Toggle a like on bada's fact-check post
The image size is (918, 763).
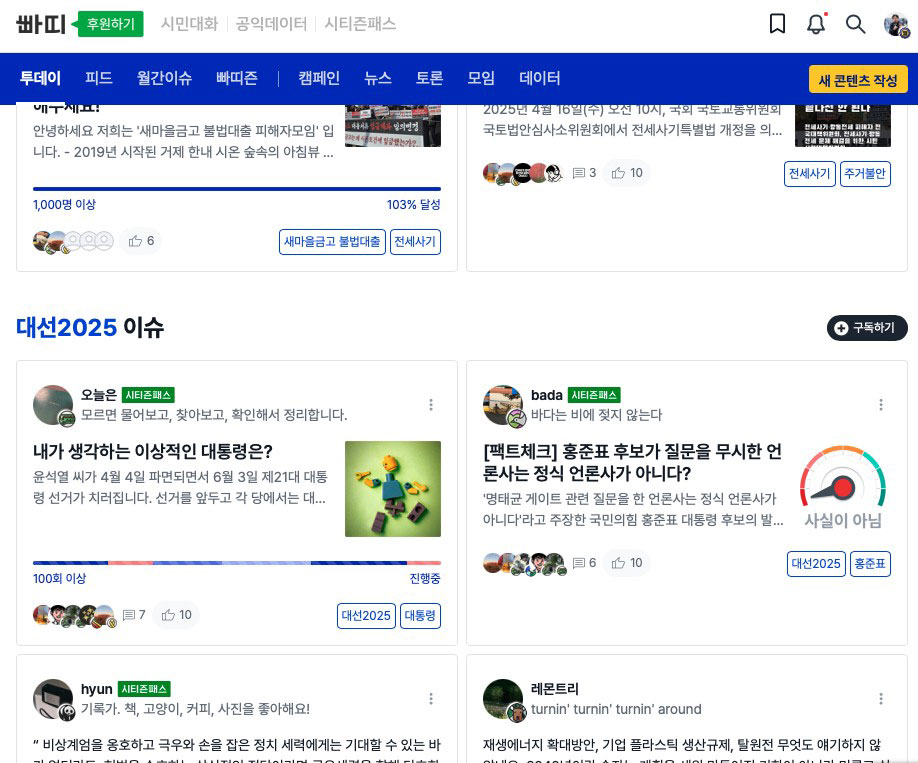(628, 563)
